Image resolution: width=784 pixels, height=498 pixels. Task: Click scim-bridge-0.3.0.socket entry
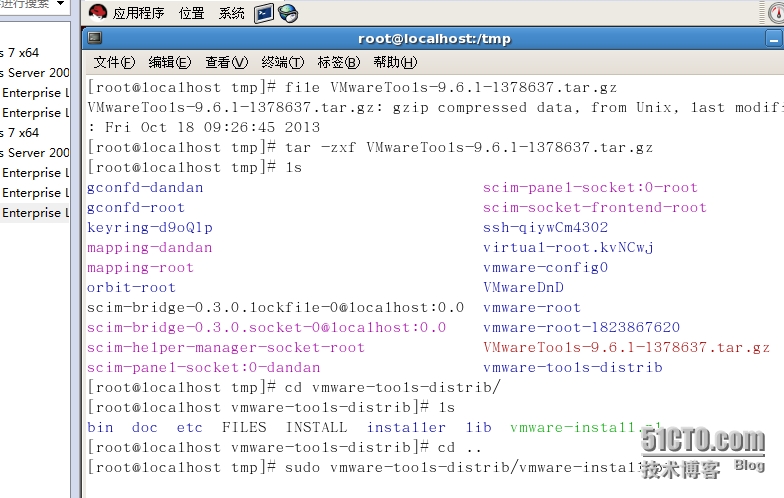[x=266, y=328]
